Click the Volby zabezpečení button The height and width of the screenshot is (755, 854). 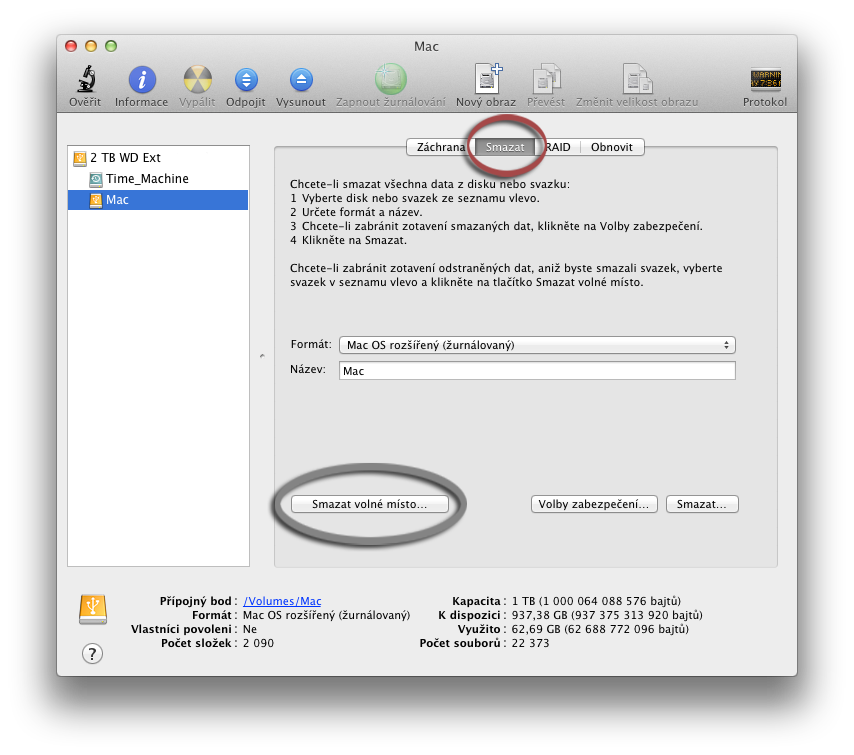coord(594,504)
